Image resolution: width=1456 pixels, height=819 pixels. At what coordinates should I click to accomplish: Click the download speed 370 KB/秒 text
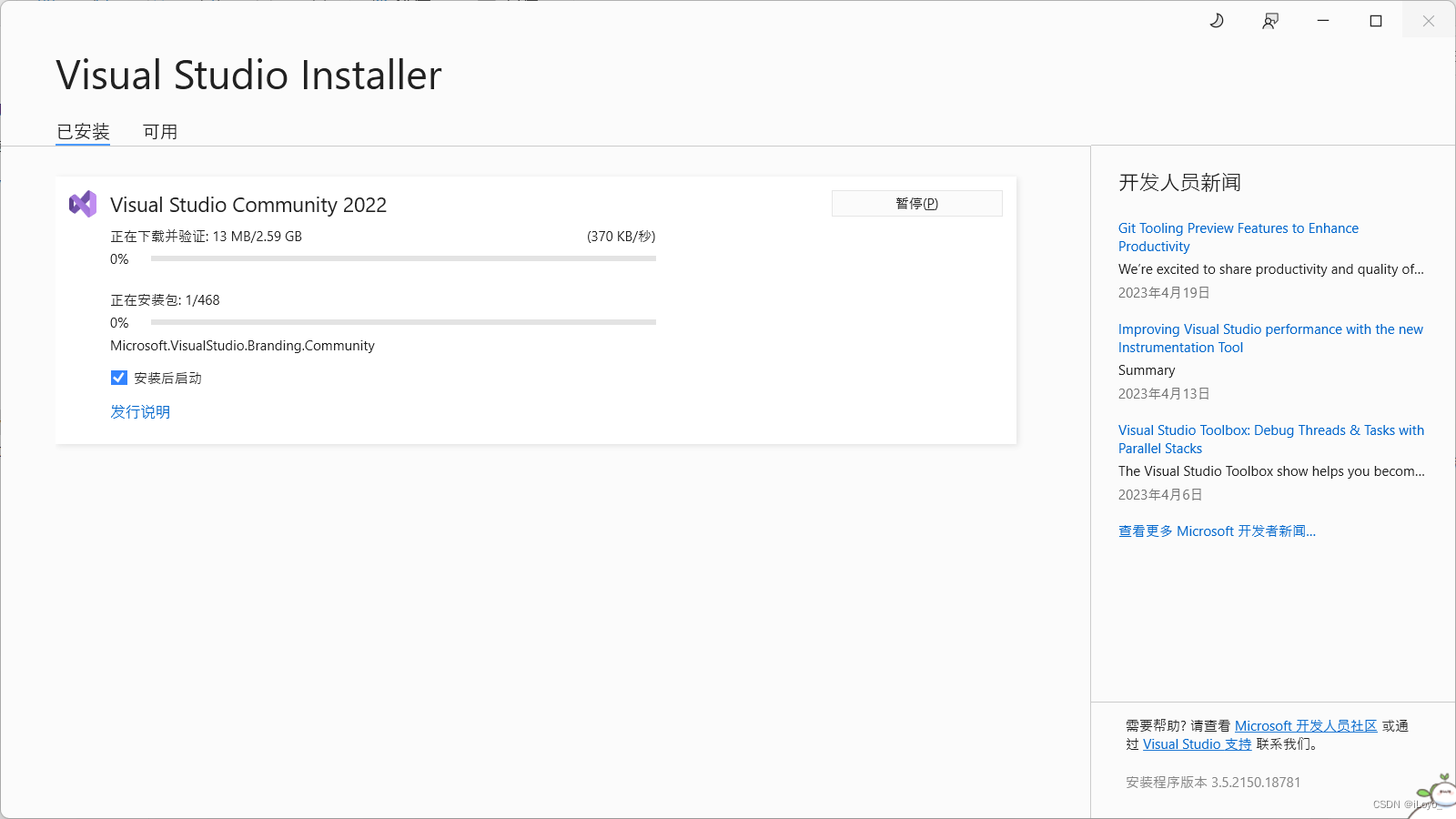click(x=622, y=237)
